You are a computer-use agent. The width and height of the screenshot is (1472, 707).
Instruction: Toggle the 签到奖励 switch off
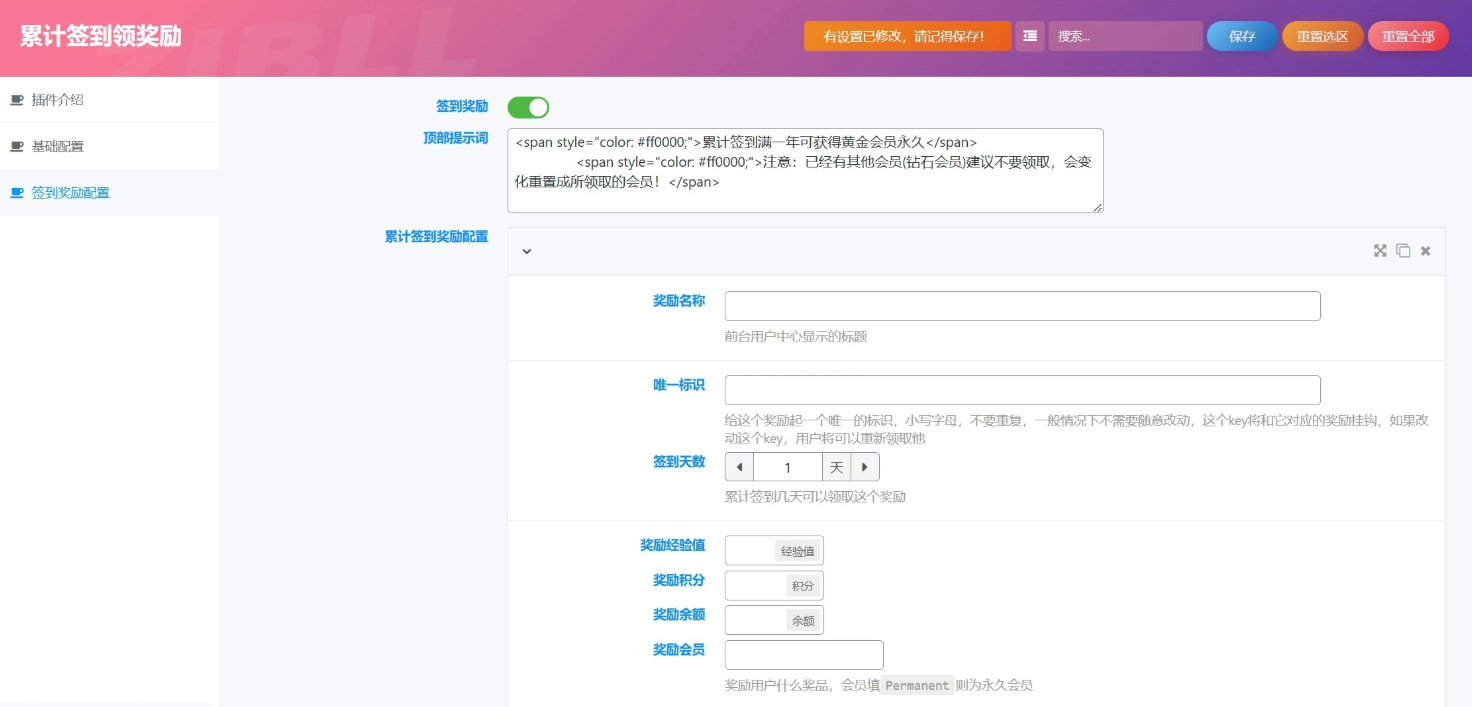coord(528,107)
